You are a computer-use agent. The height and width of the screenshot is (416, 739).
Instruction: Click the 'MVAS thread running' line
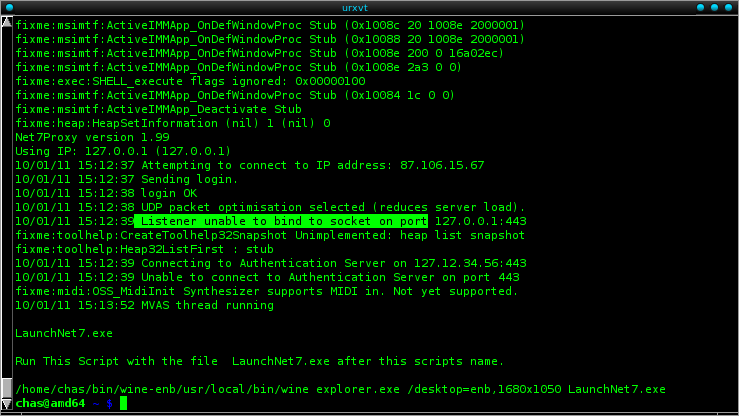coord(144,305)
